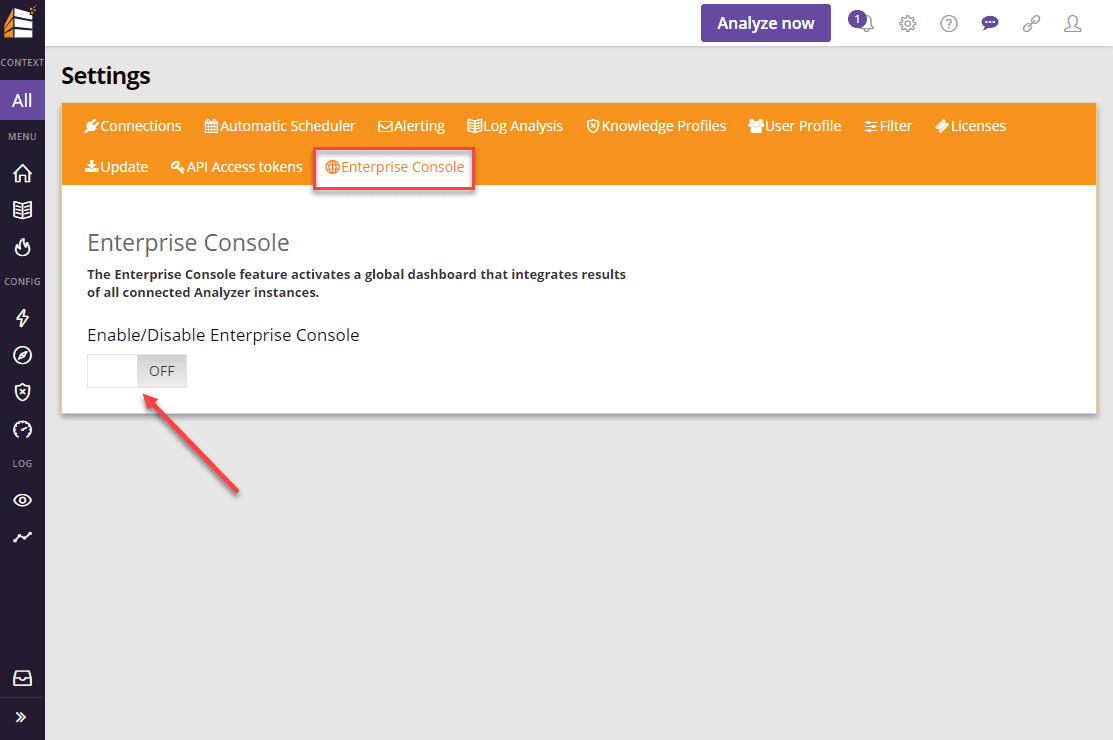Click the lightning bolt sidebar icon
The height and width of the screenshot is (740, 1113).
pyautogui.click(x=22, y=318)
